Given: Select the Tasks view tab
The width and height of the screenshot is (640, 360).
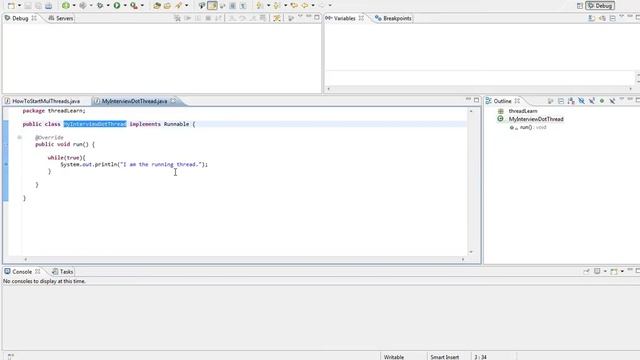Looking at the screenshot, I should pyautogui.click(x=62, y=271).
